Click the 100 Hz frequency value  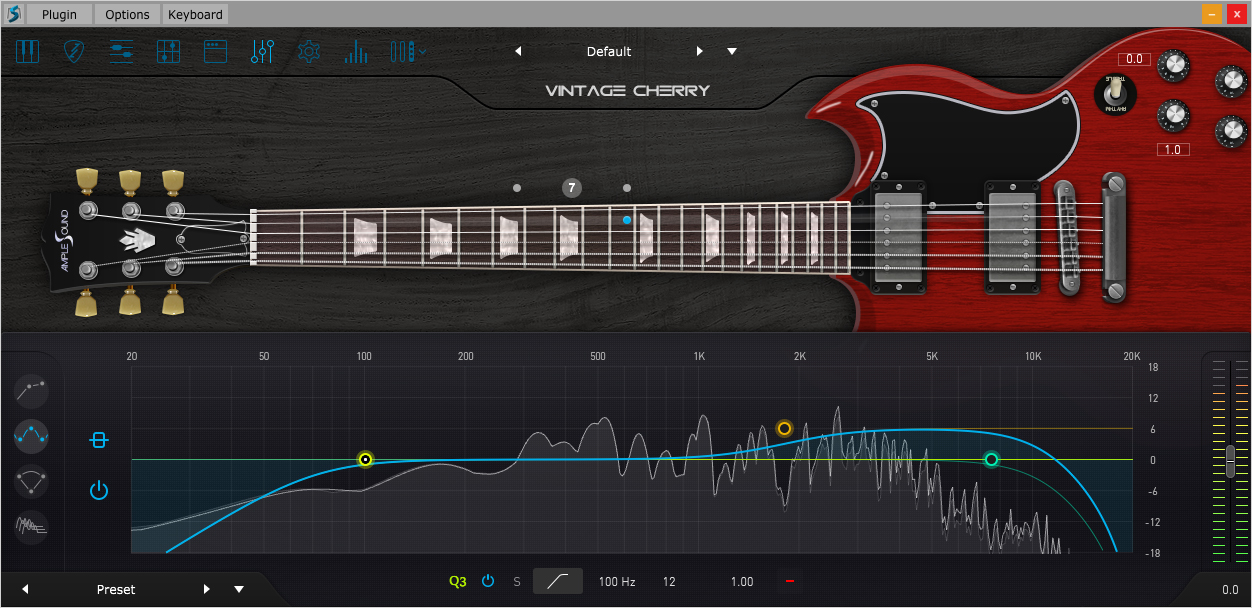point(617,582)
